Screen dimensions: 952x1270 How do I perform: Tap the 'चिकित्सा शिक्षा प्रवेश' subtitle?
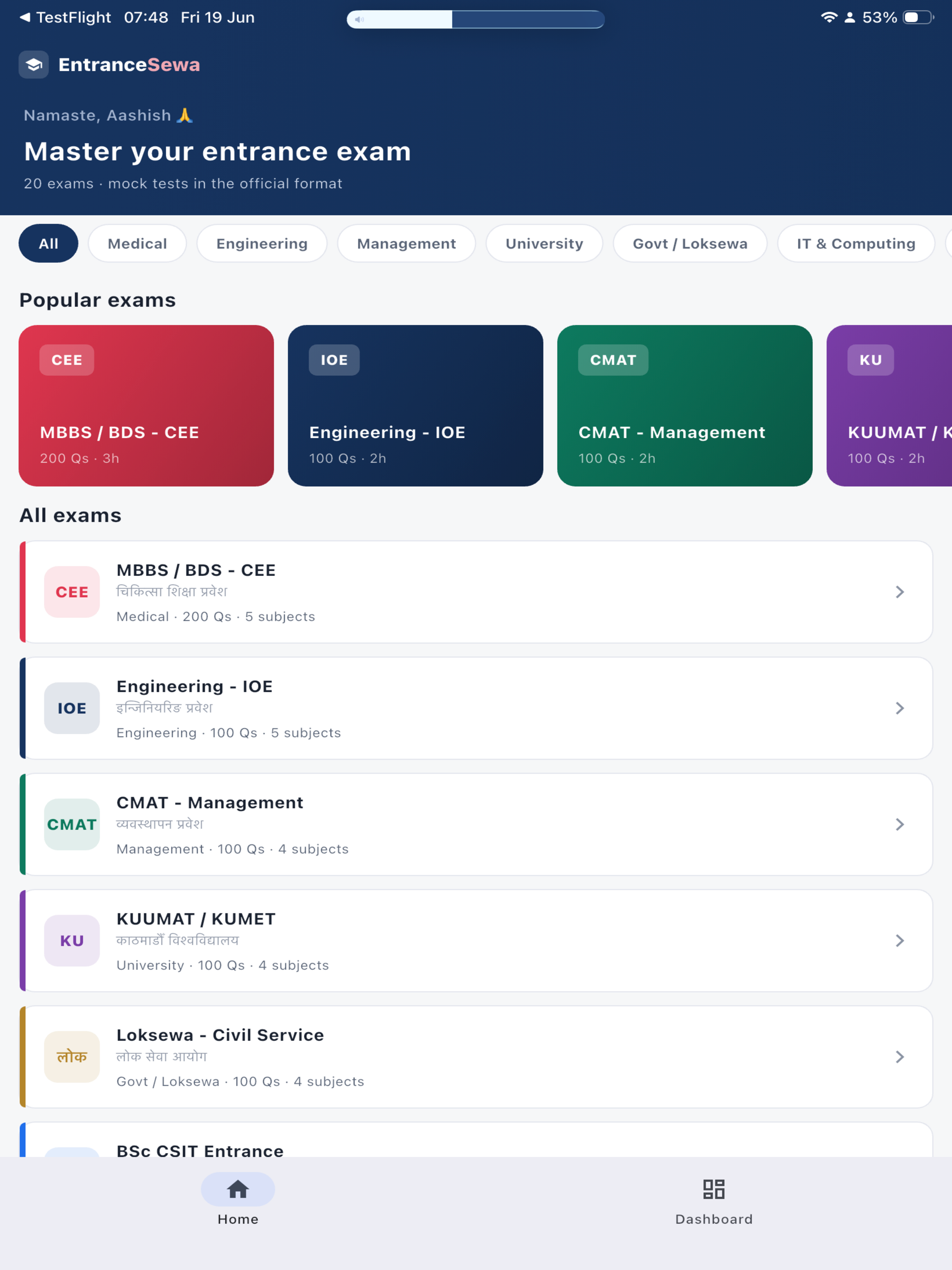point(172,591)
